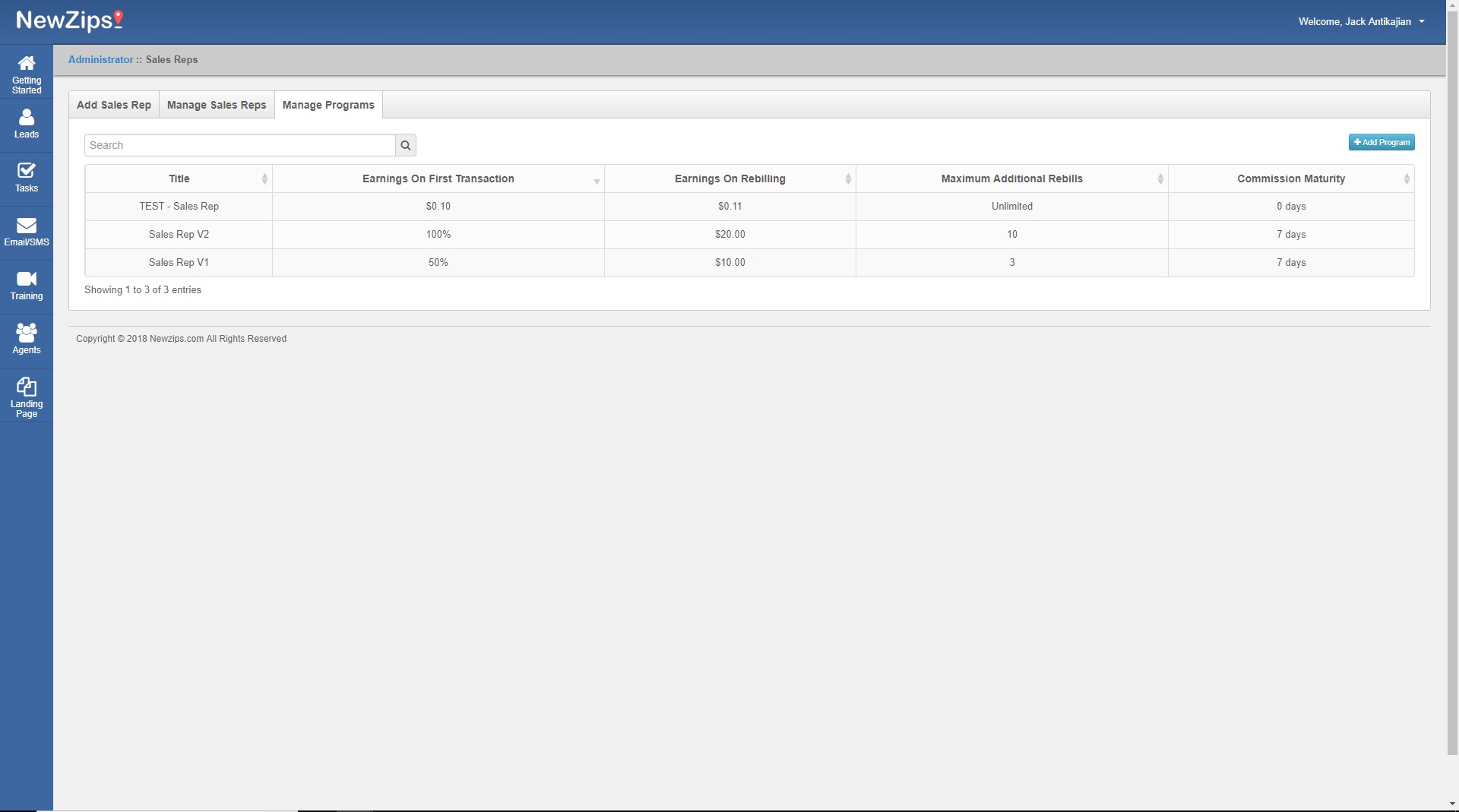This screenshot has width=1459, height=812.
Task: Select the Manage Programs tab
Action: [x=328, y=105]
